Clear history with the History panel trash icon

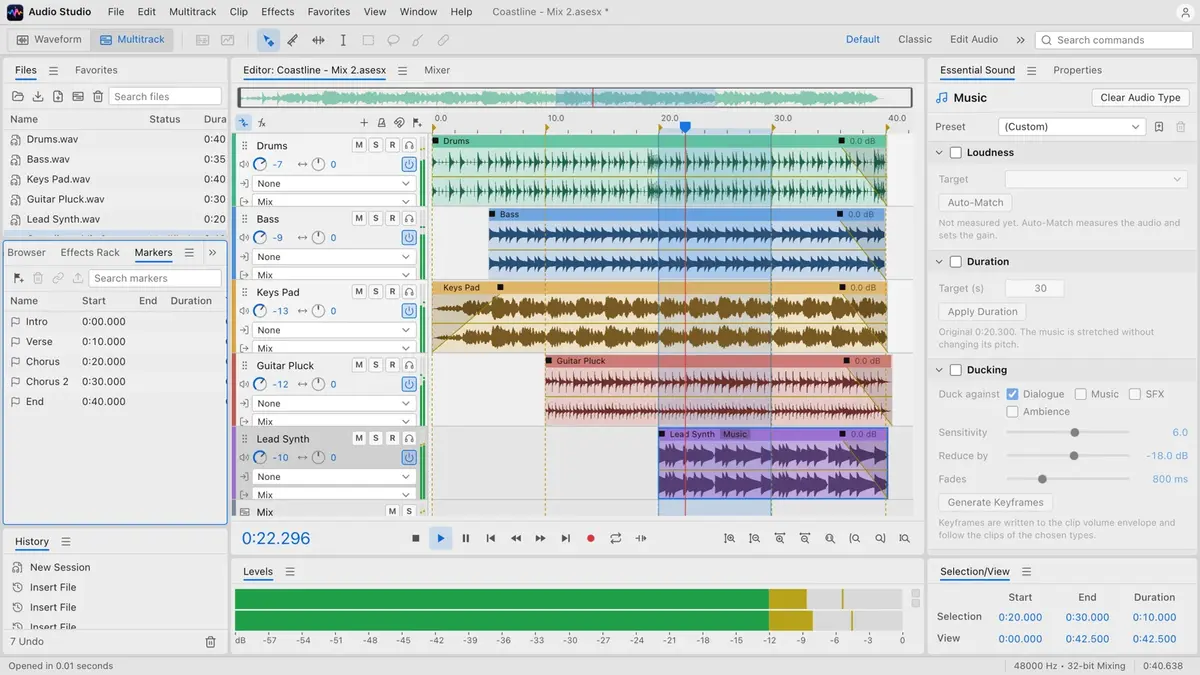[x=211, y=642]
